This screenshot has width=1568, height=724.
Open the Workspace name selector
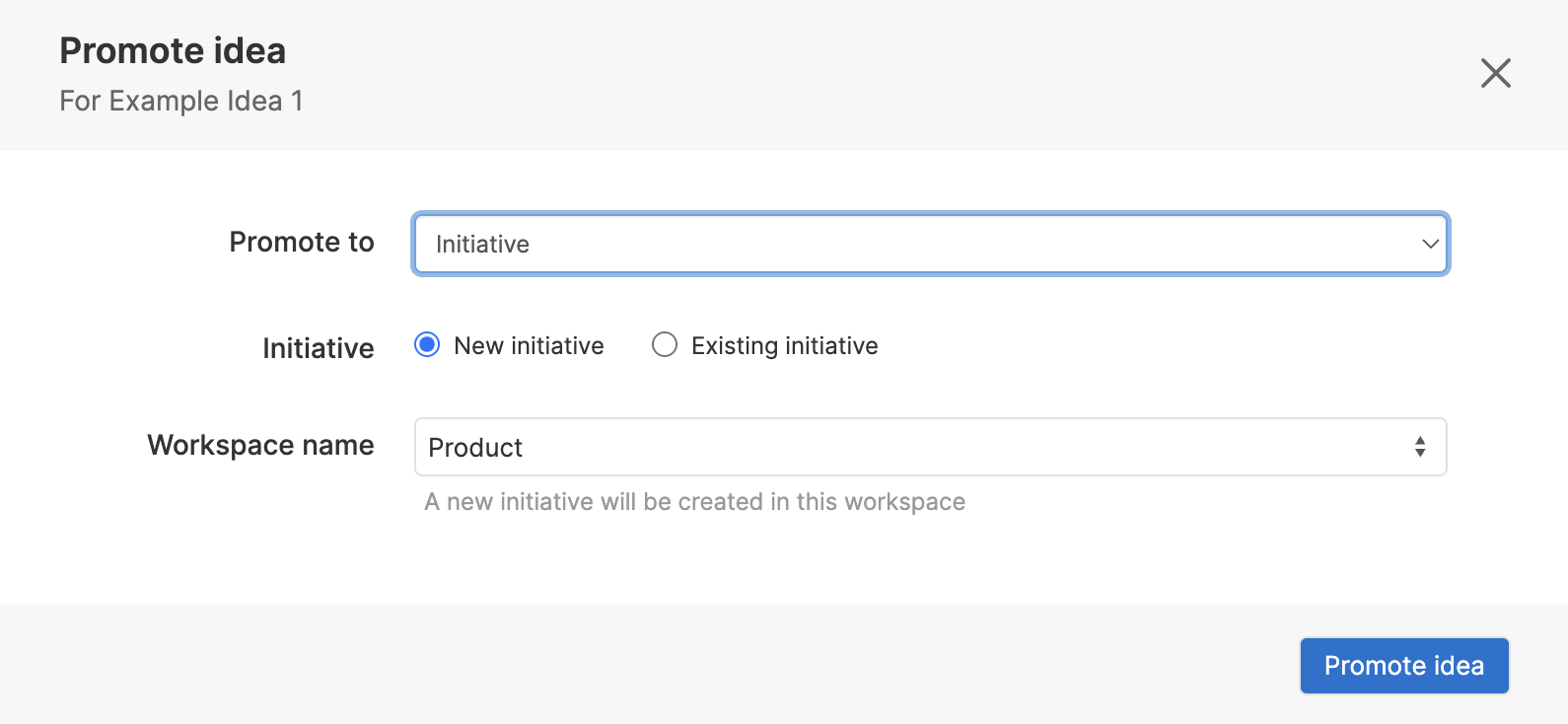(x=929, y=447)
